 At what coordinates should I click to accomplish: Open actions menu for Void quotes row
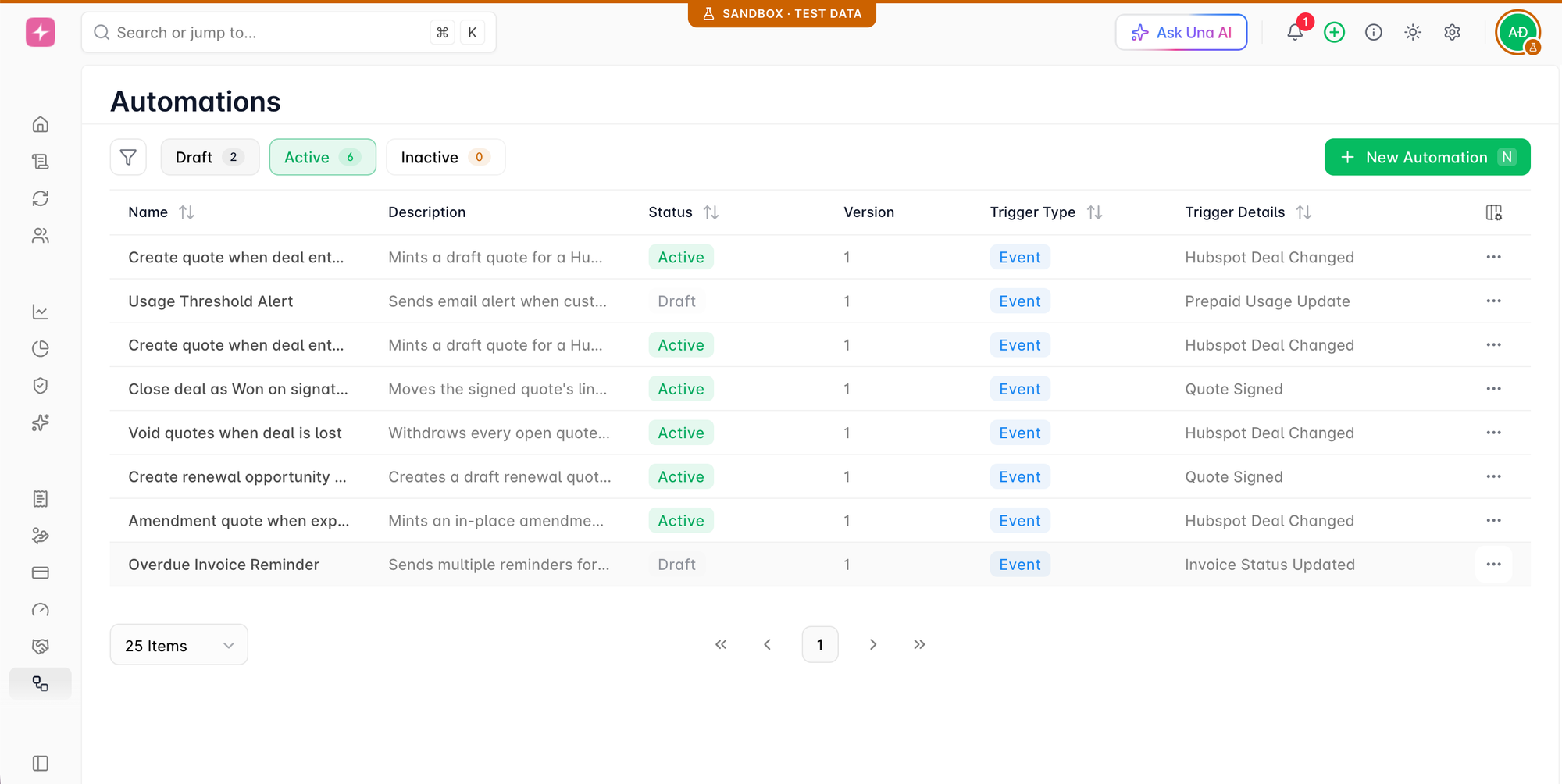coord(1493,433)
